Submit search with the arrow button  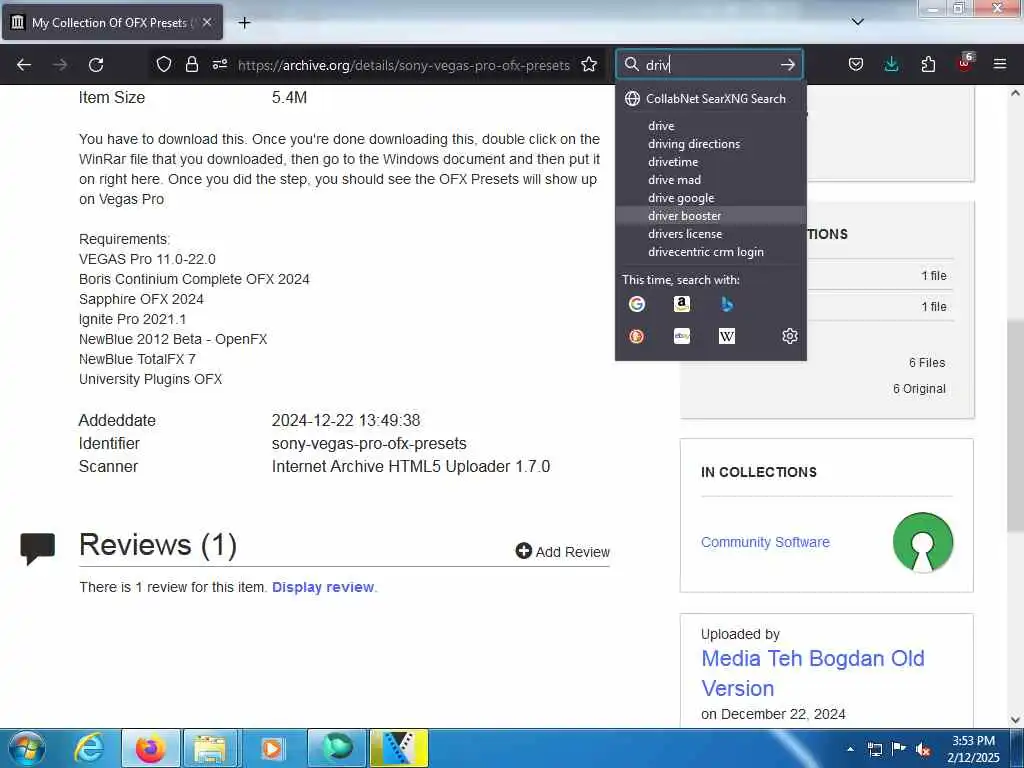(788, 65)
